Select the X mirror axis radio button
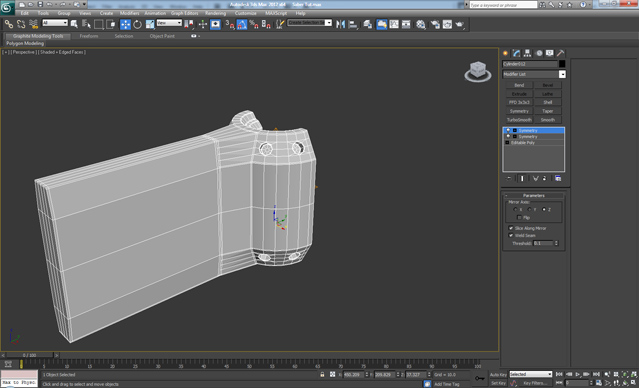This screenshot has height=388, width=639. point(515,209)
